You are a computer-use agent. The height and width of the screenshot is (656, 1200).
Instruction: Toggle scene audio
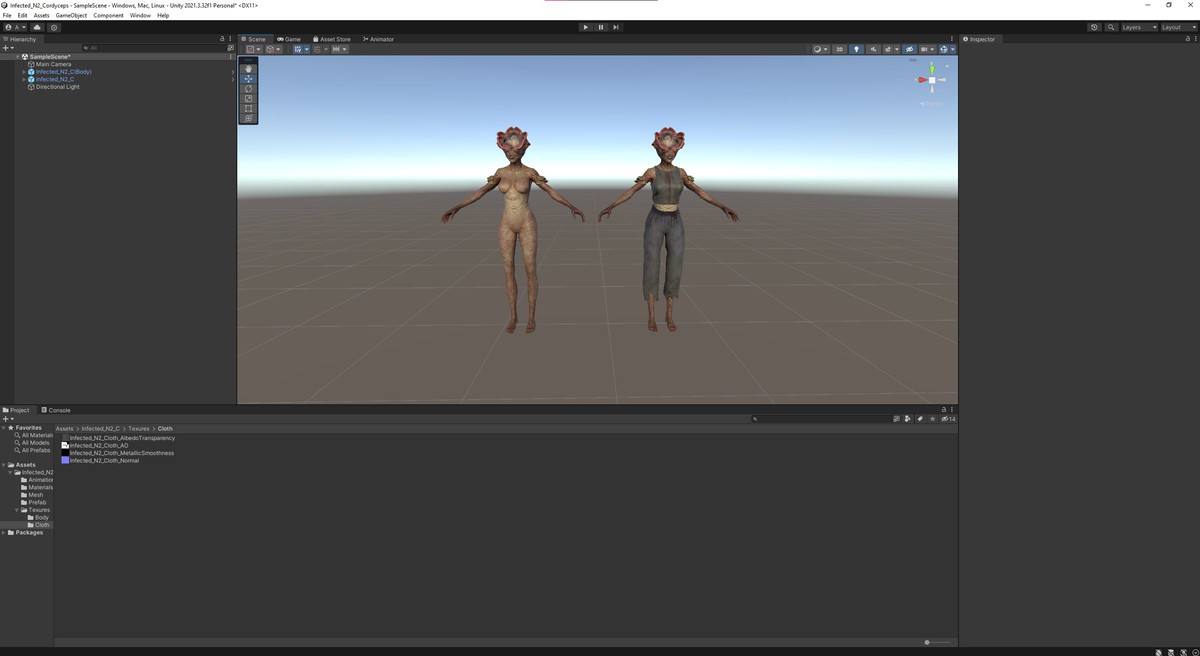tap(873, 49)
